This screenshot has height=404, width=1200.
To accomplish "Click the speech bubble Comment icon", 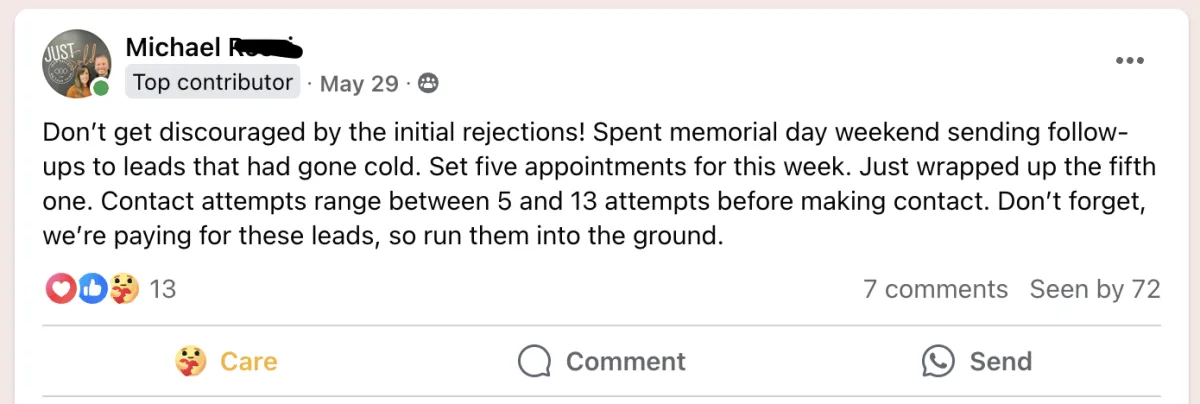I will 535,361.
